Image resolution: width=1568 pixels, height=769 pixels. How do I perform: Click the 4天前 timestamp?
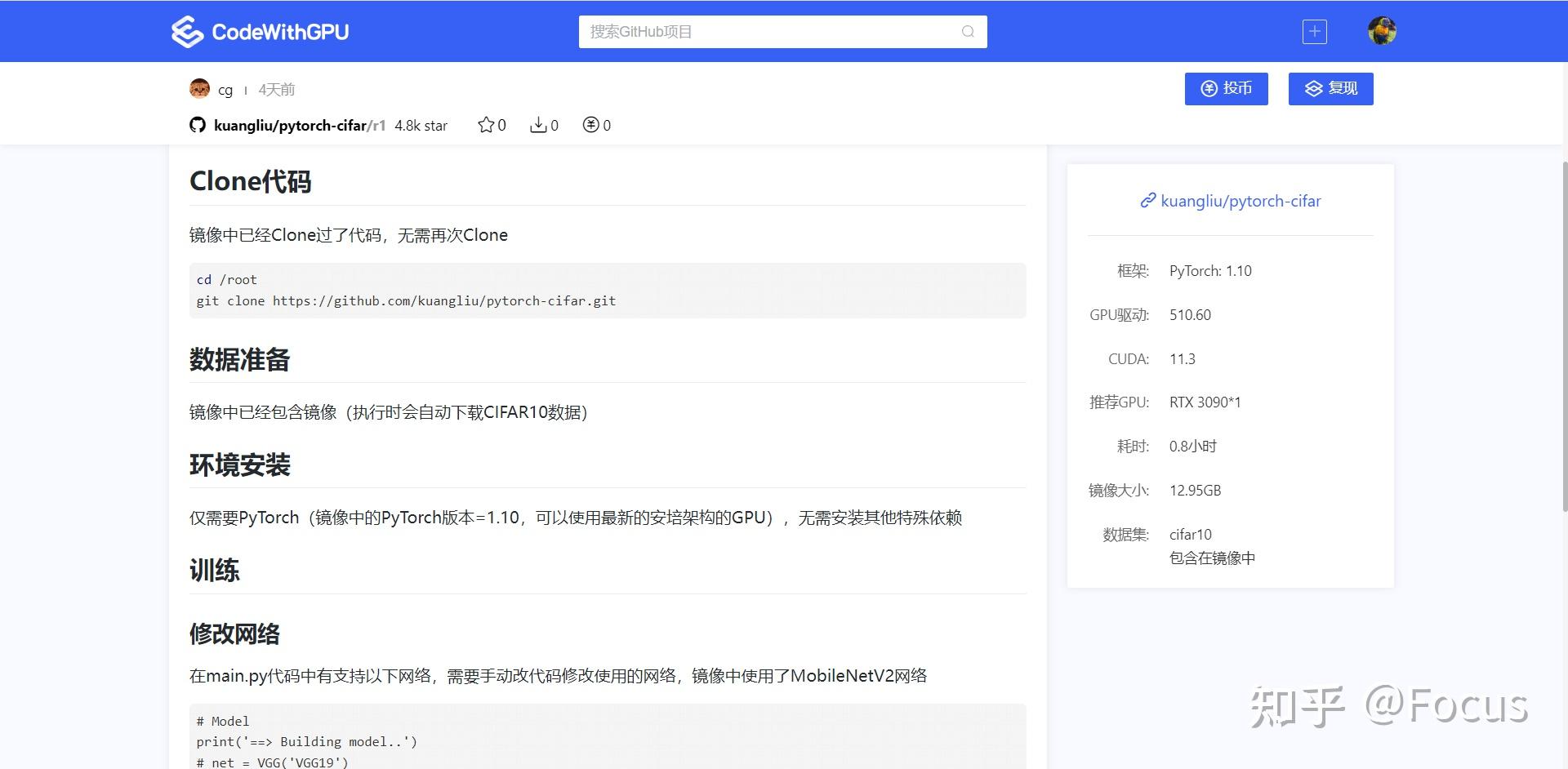275,89
